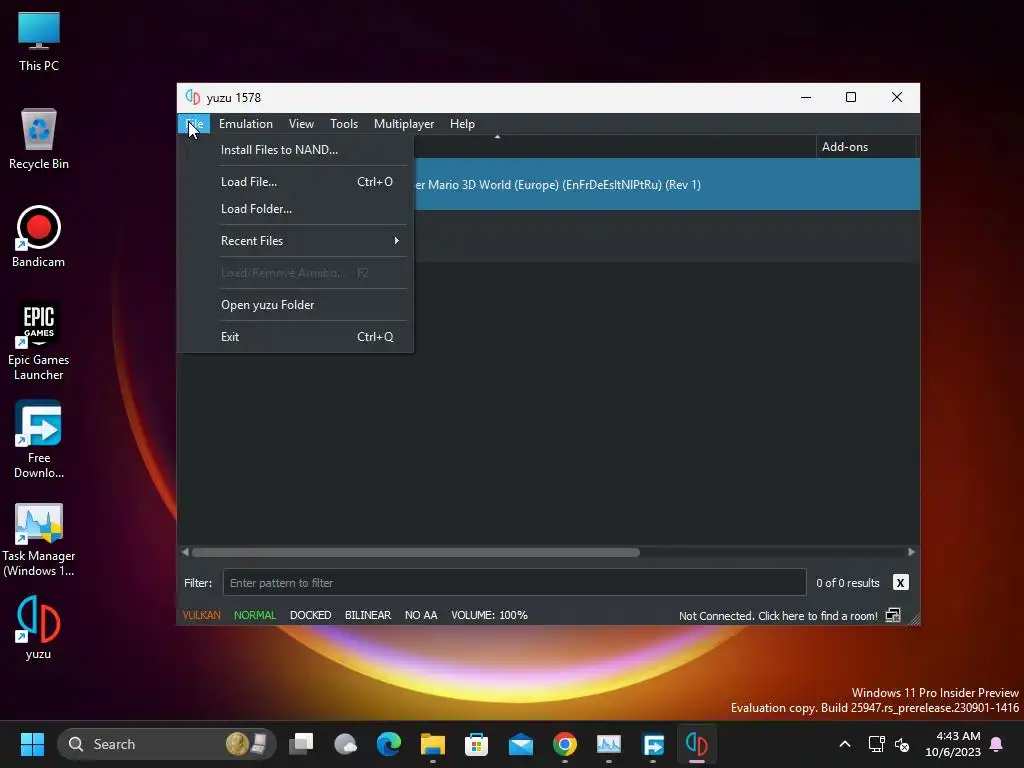Click the horizontal scrollbar thumb
The height and width of the screenshot is (768, 1024).
coord(416,552)
